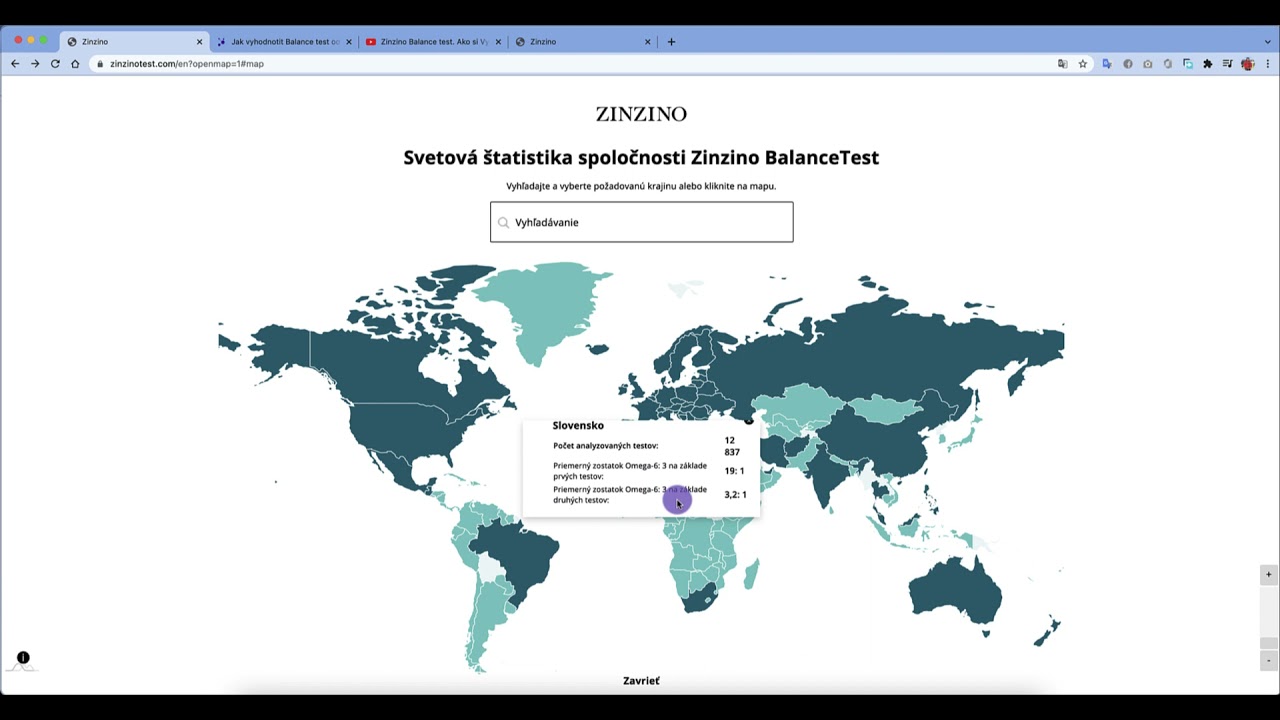Click the Slovensko popup title
The height and width of the screenshot is (720, 1280).
[578, 426]
